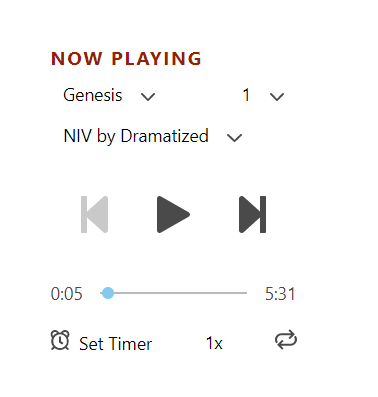Click the NOW PLAYING heading
Viewport: 378px width, 397px height.
tap(126, 59)
